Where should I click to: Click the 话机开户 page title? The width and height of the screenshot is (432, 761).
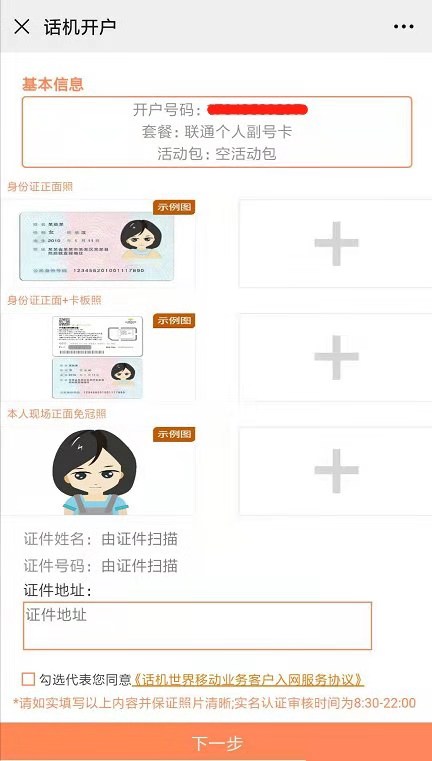(80, 27)
